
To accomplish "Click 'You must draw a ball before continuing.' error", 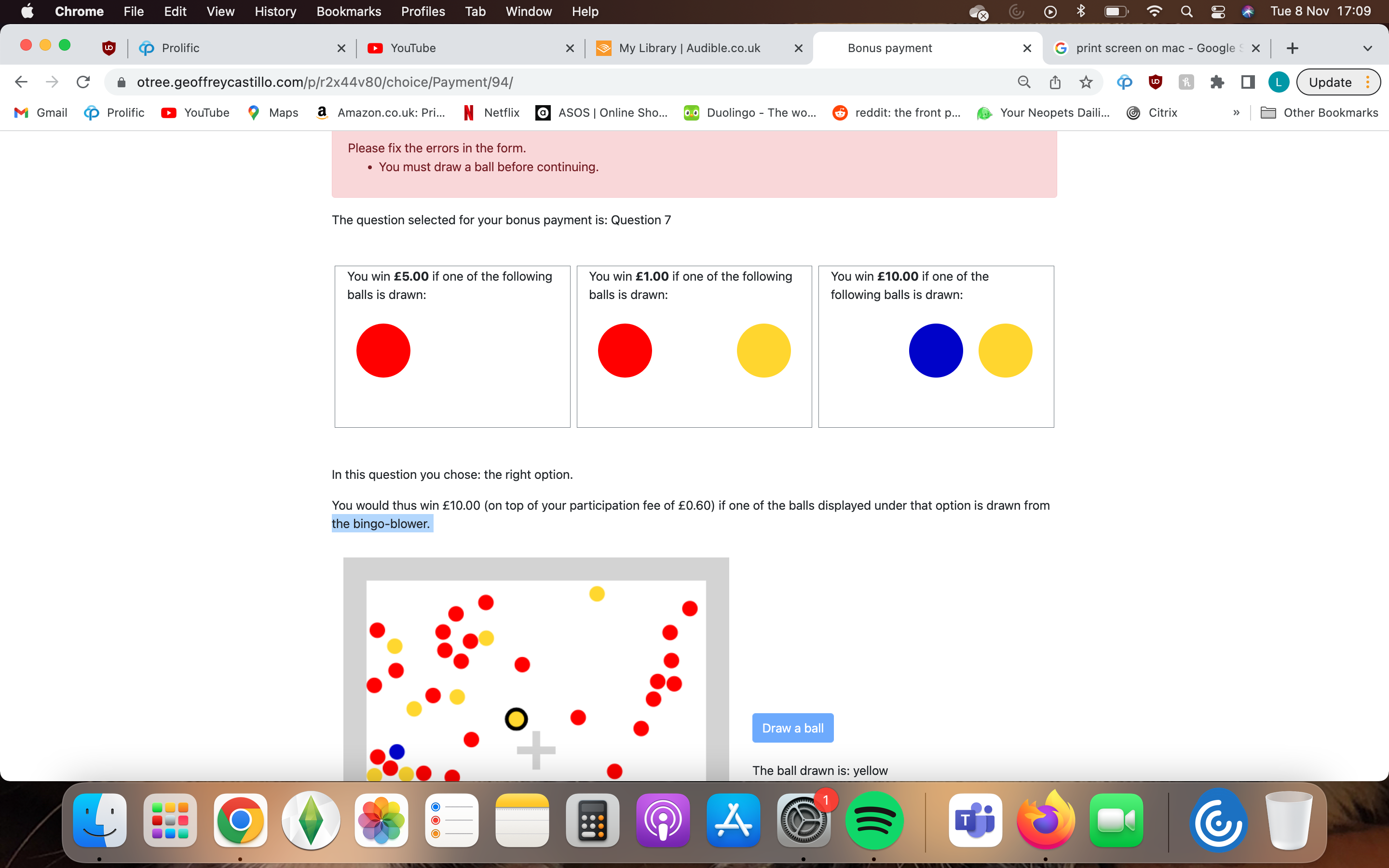I will coord(489,167).
